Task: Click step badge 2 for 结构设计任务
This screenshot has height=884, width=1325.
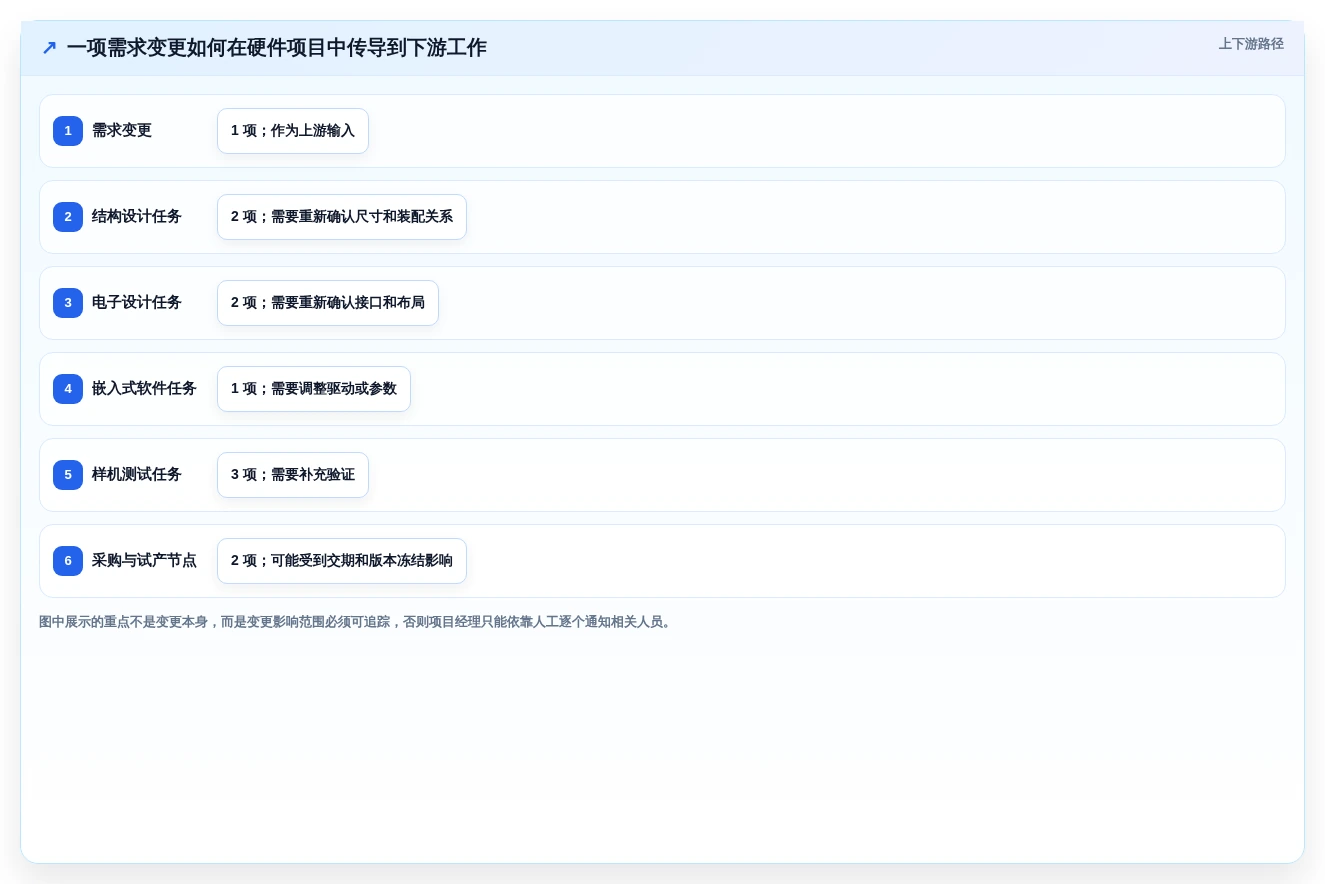Action: (68, 217)
